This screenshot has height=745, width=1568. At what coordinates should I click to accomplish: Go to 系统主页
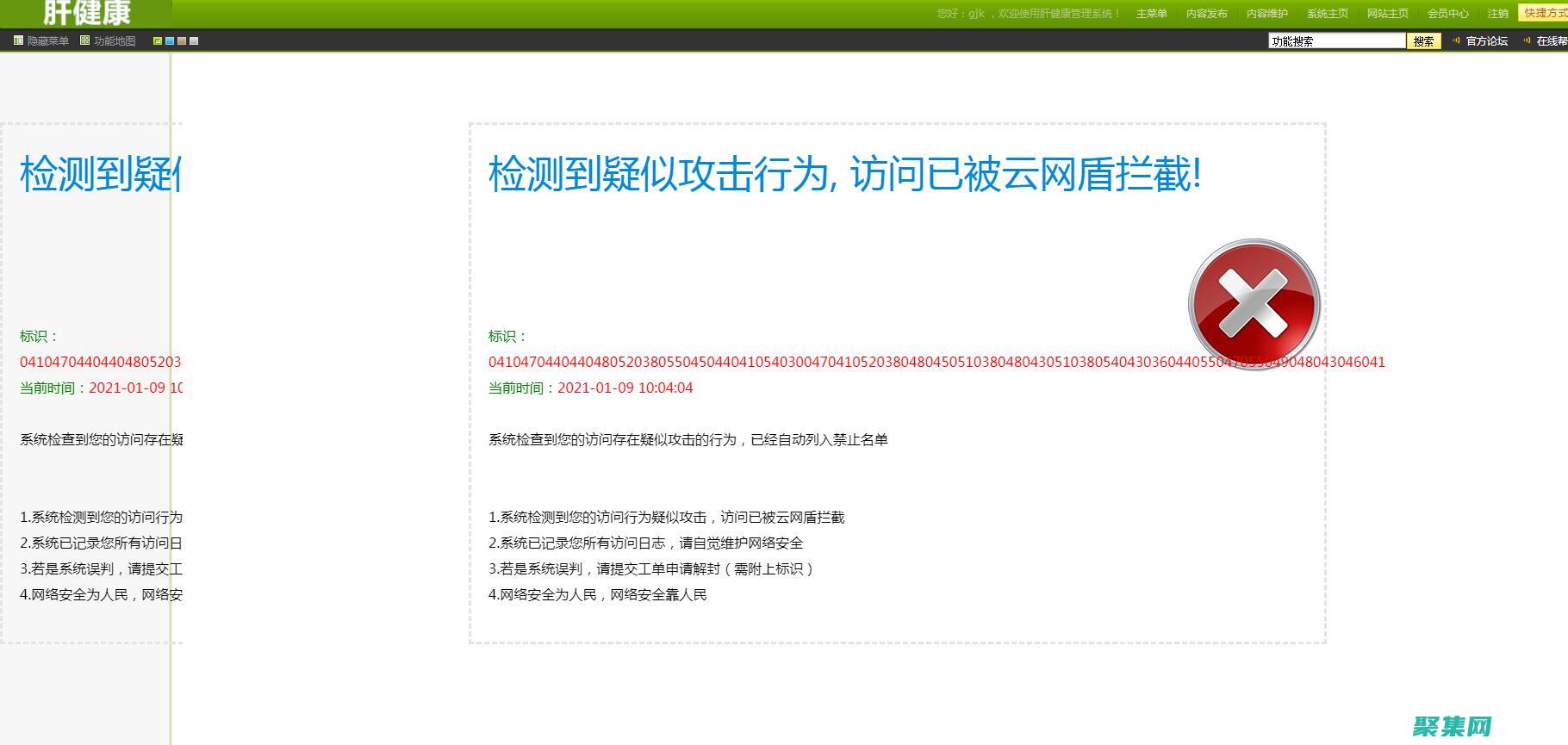pos(1327,14)
